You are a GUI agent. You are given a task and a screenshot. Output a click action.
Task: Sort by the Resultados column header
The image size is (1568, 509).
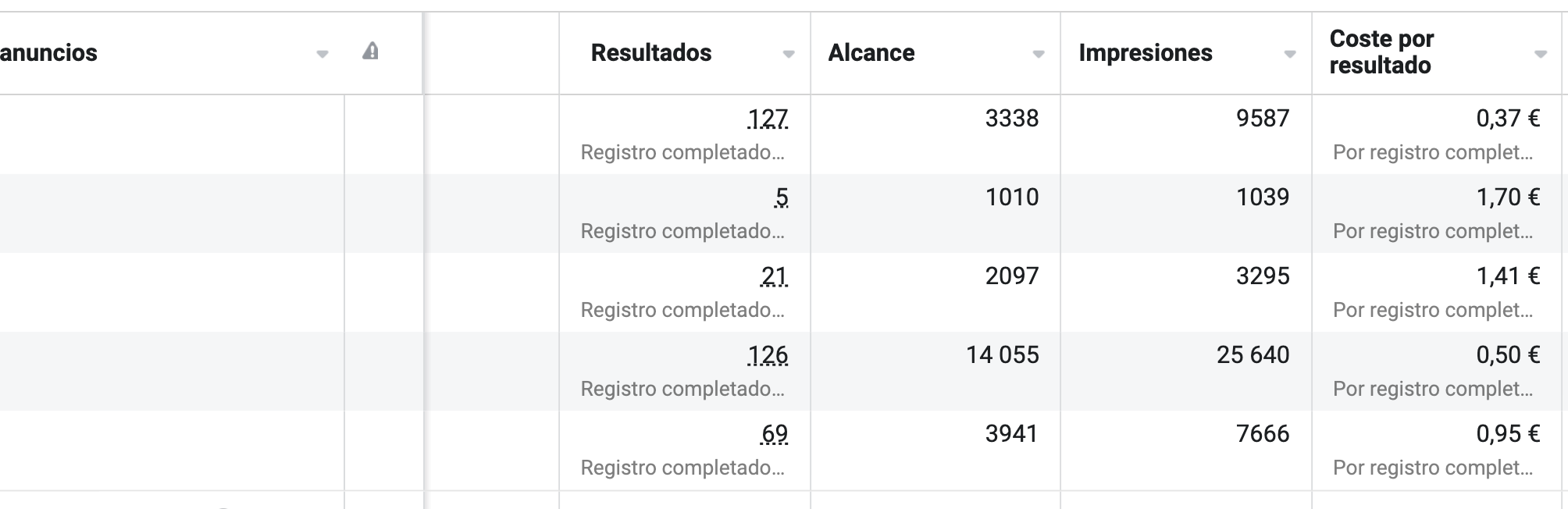pyautogui.click(x=651, y=52)
